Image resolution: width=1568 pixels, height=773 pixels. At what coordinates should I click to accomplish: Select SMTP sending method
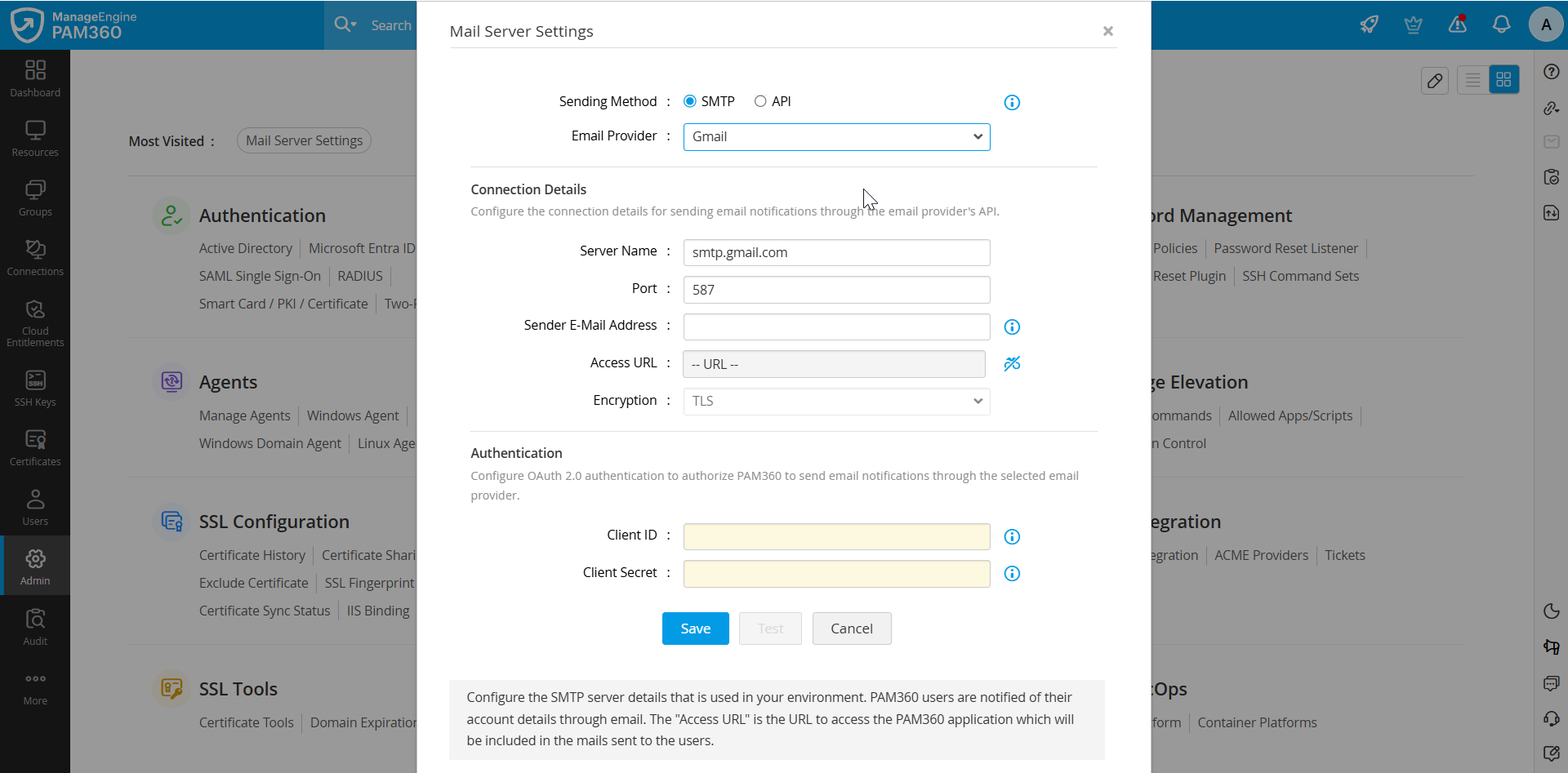tap(690, 101)
